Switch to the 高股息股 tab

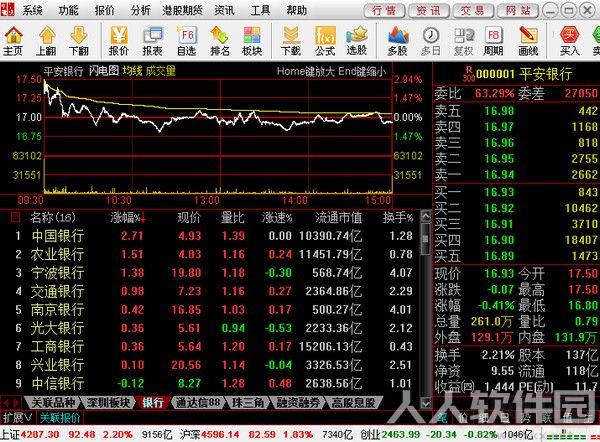353,403
